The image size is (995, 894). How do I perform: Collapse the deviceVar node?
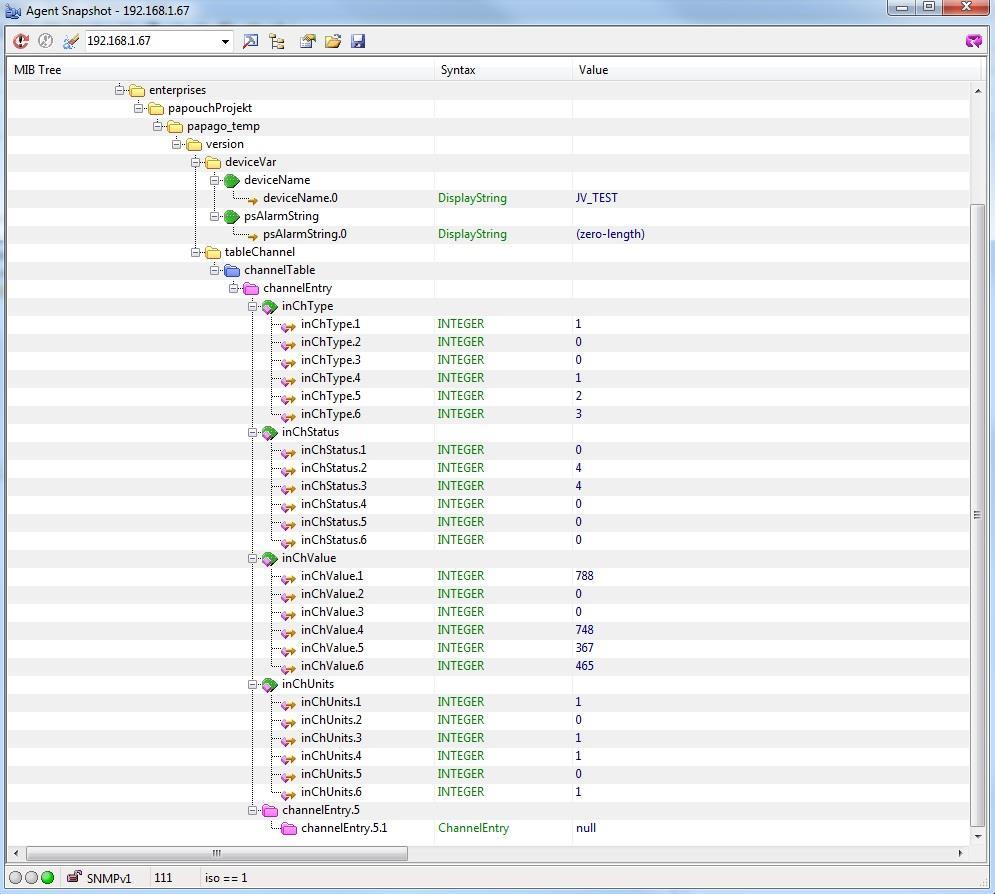pos(195,162)
